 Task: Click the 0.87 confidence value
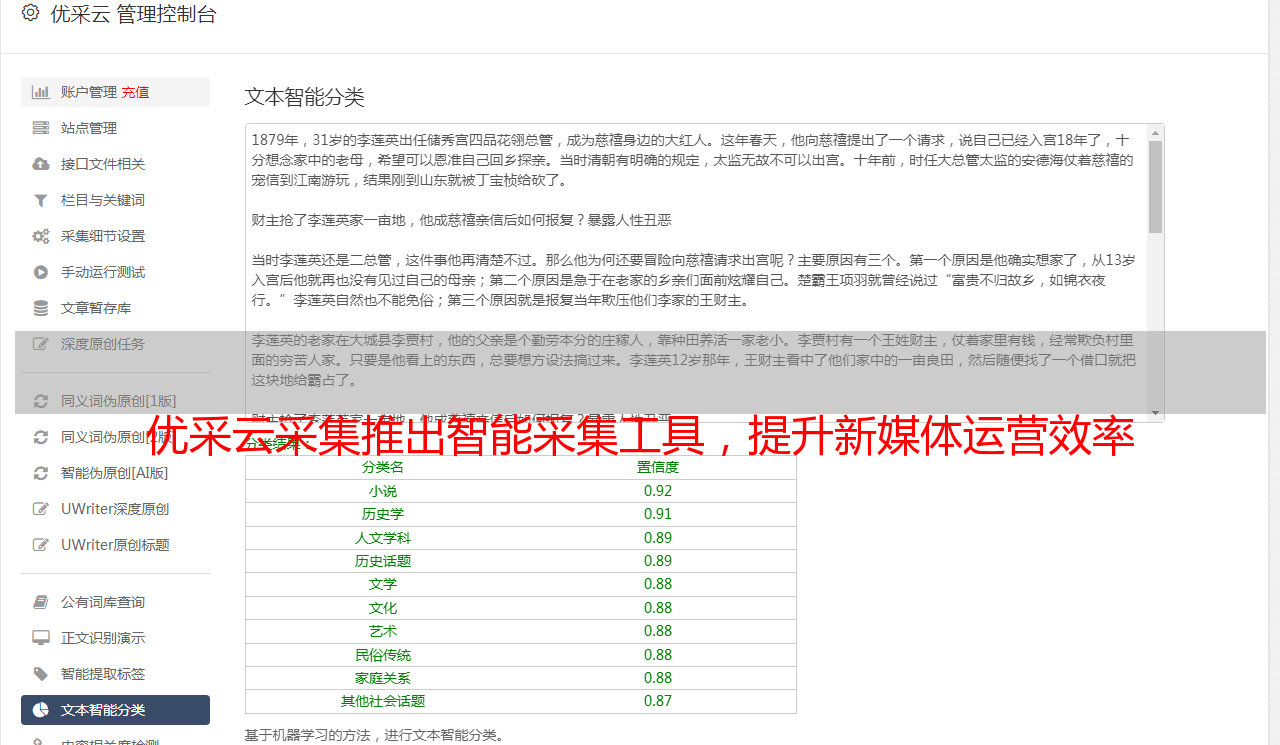point(658,701)
